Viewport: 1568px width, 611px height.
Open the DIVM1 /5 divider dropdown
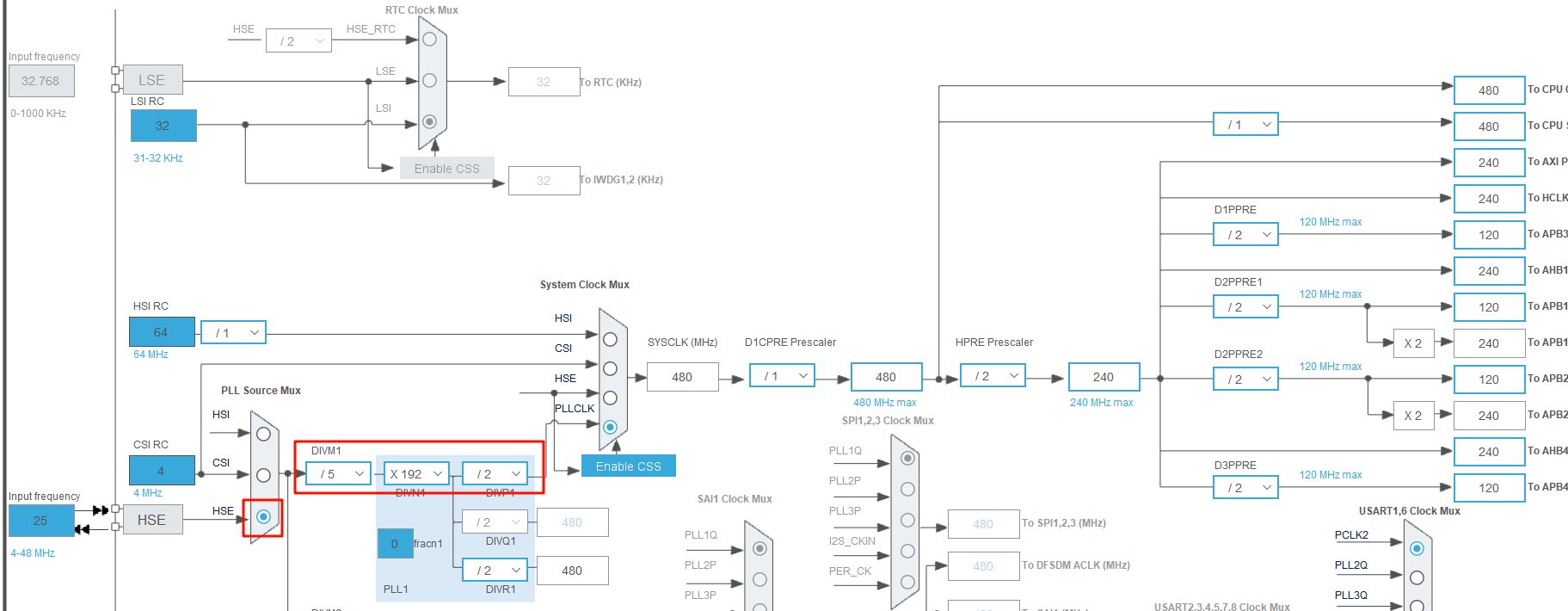tap(339, 474)
